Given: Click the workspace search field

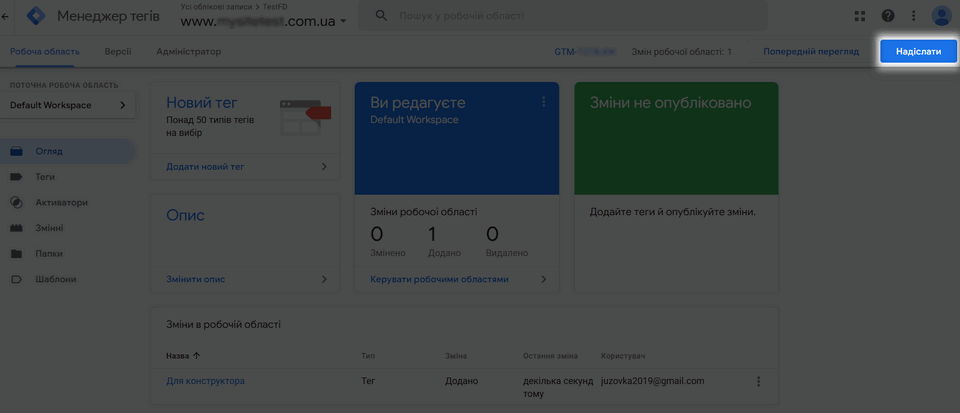Looking at the screenshot, I should point(600,16).
